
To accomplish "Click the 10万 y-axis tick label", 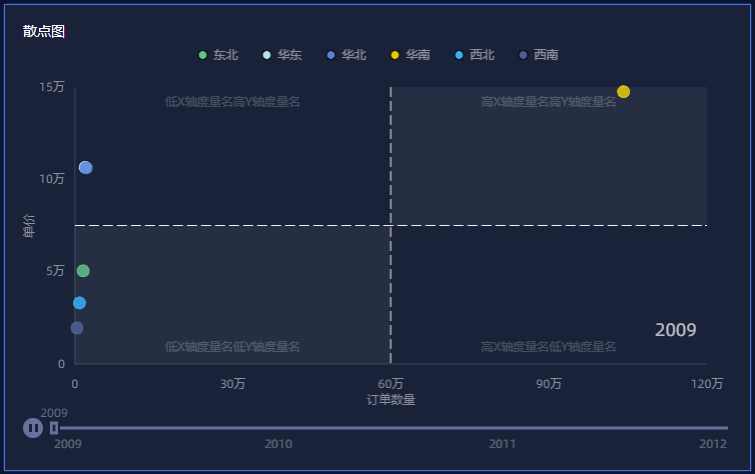I will 52,179.
